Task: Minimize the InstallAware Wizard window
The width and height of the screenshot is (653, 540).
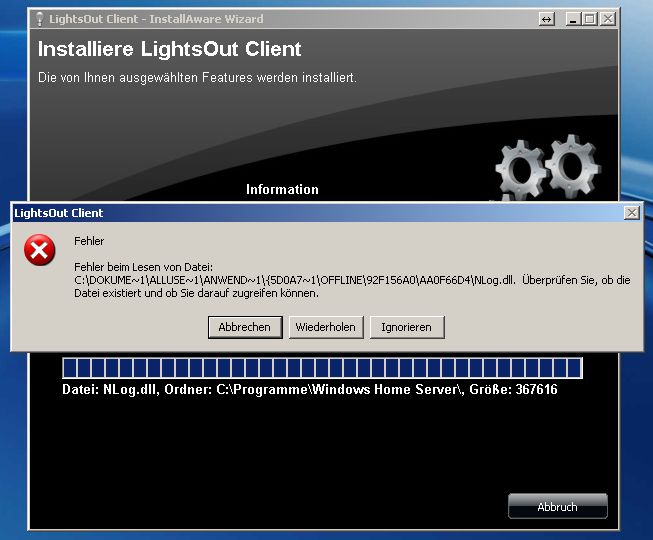Action: (573, 19)
